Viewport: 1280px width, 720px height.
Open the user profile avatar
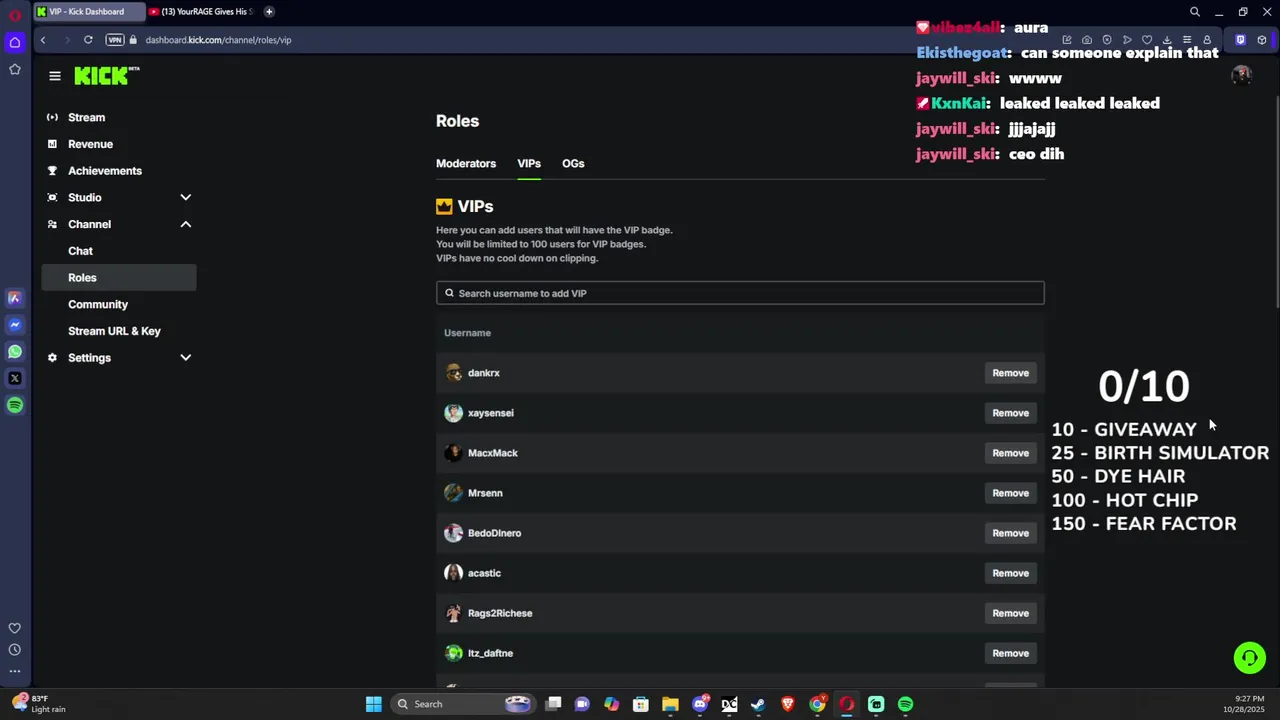1242,76
